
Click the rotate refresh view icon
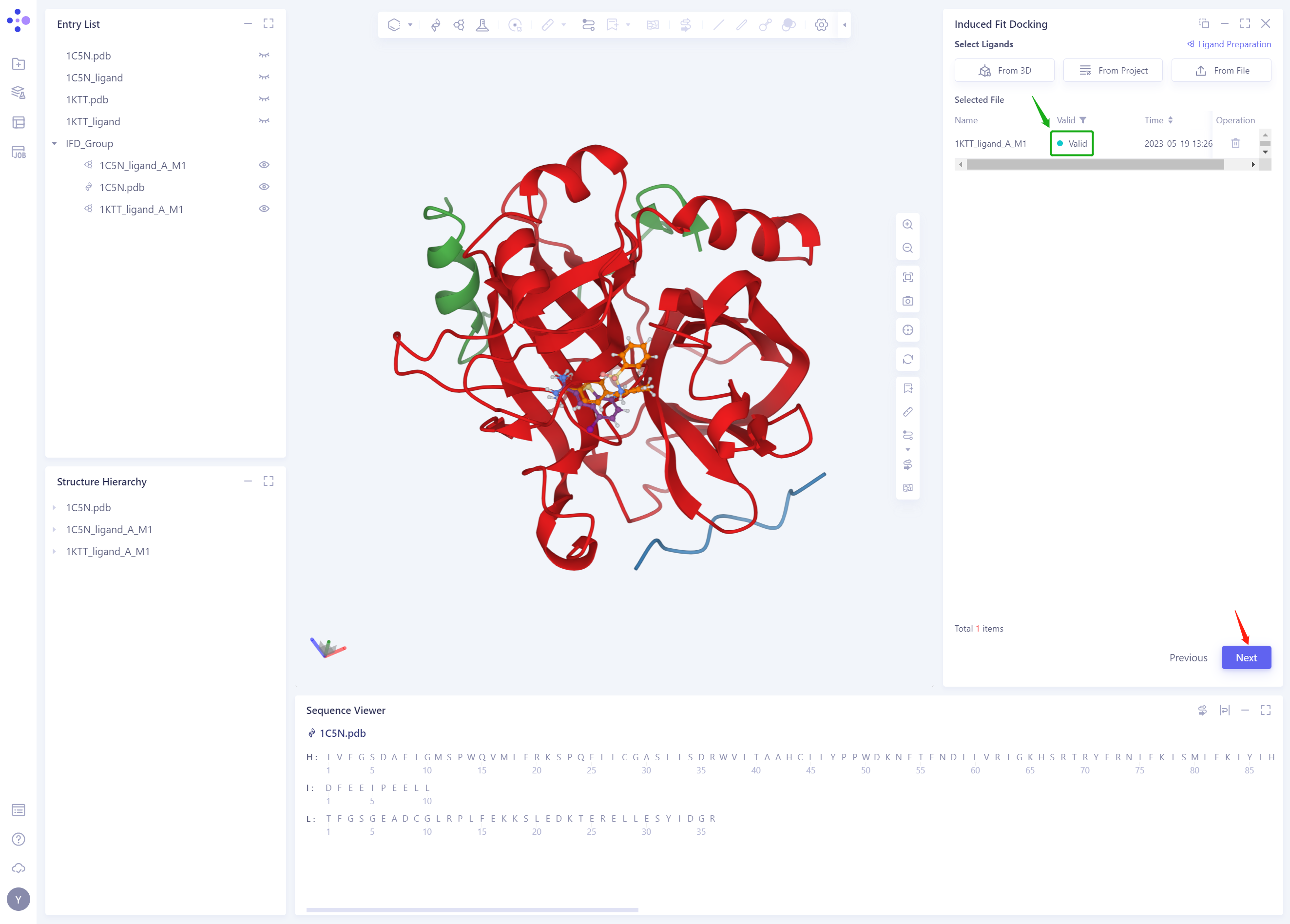click(908, 359)
